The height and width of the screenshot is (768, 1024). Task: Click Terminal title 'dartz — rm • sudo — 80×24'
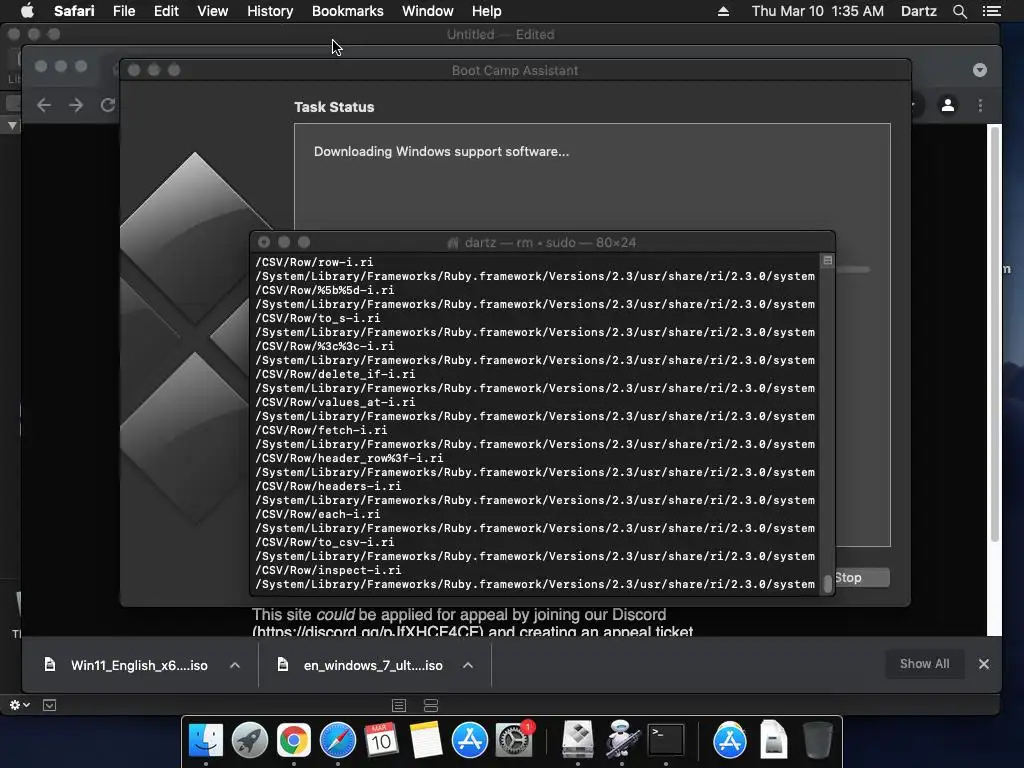pos(550,242)
